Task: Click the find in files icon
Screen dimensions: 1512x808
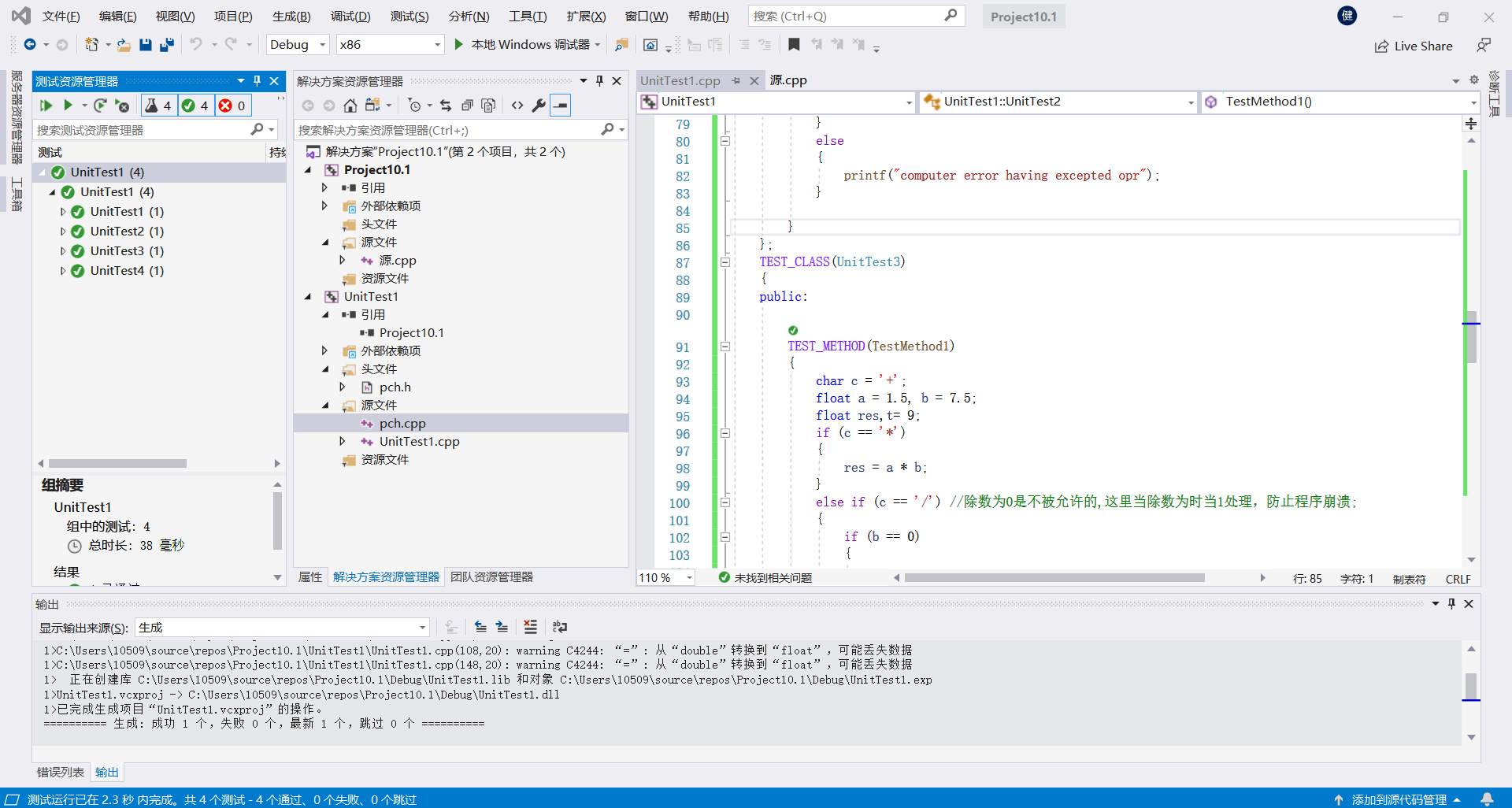Action: [x=621, y=45]
